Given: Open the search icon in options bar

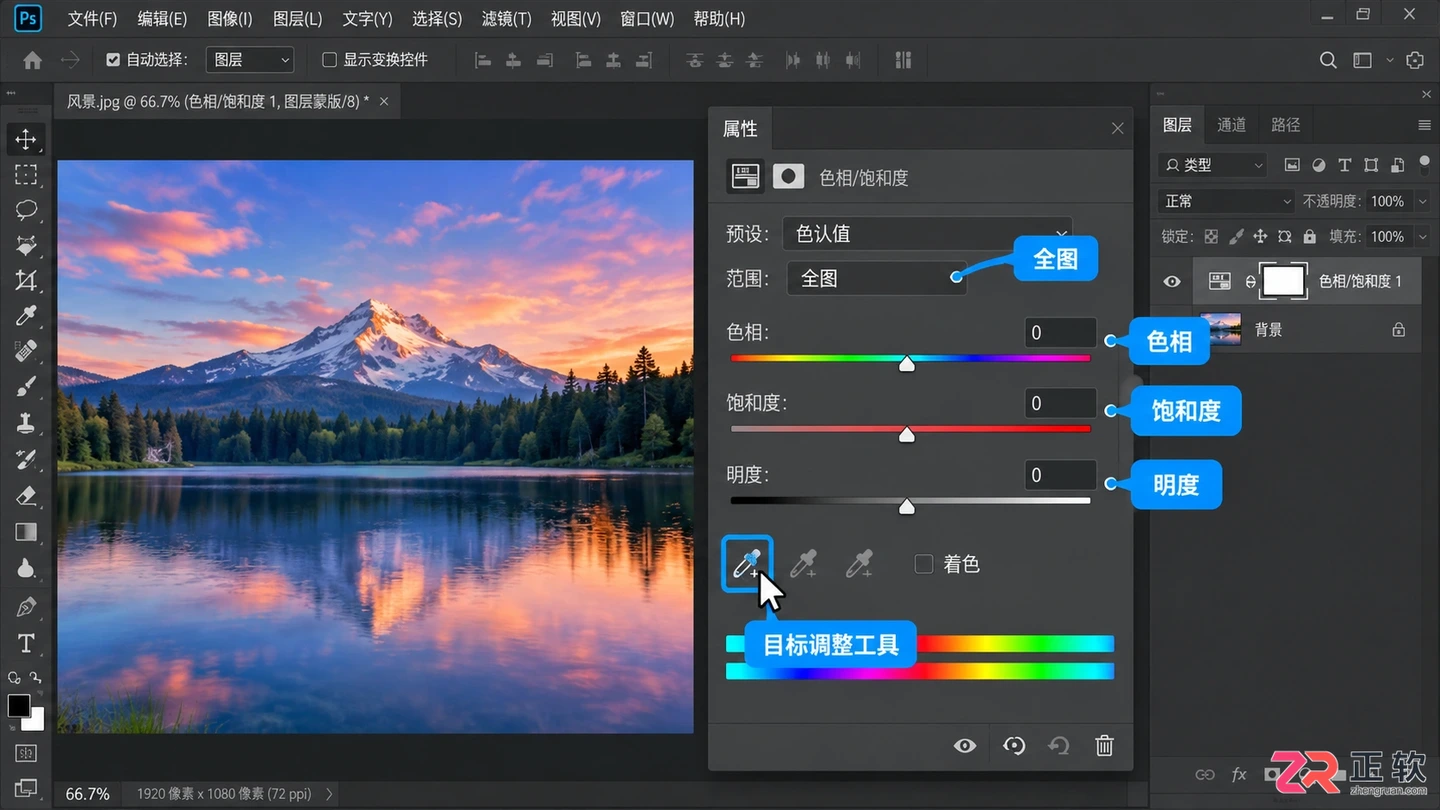Looking at the screenshot, I should [x=1328, y=60].
